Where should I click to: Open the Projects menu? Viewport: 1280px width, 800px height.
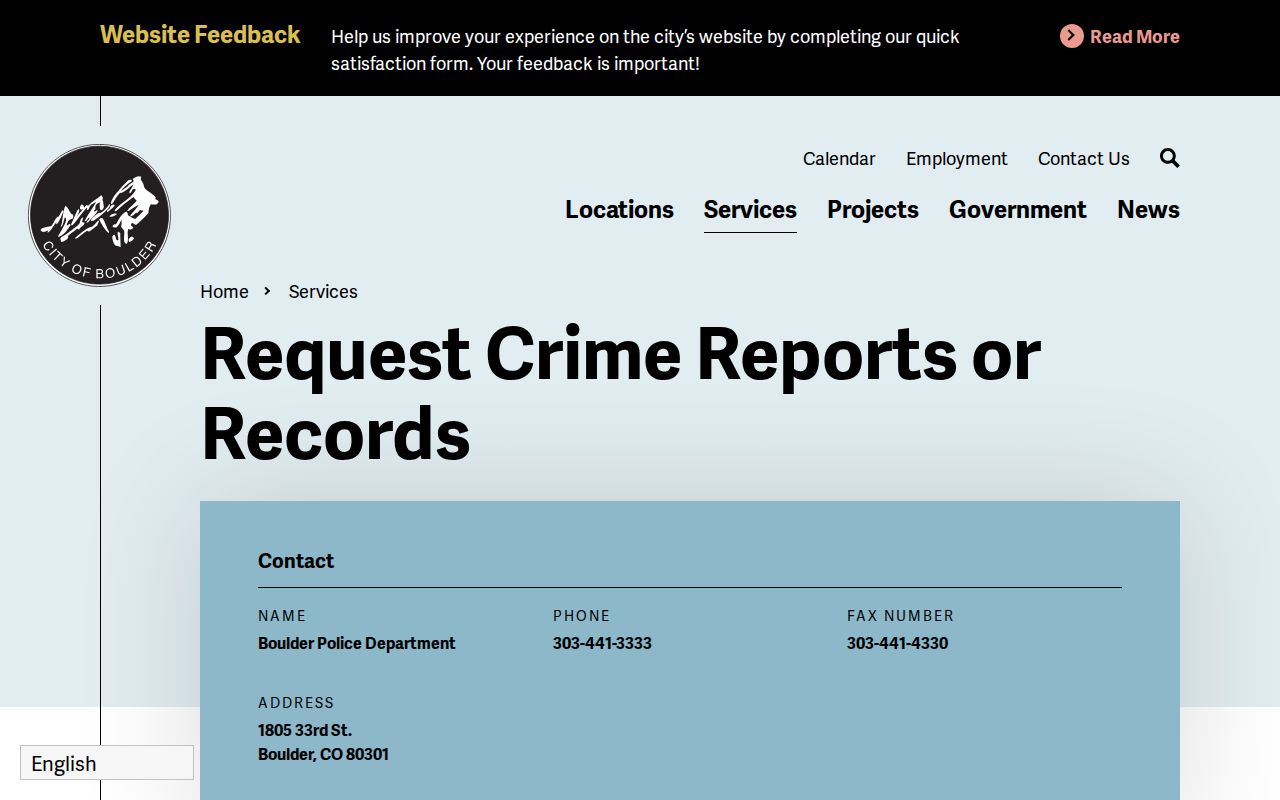[872, 209]
